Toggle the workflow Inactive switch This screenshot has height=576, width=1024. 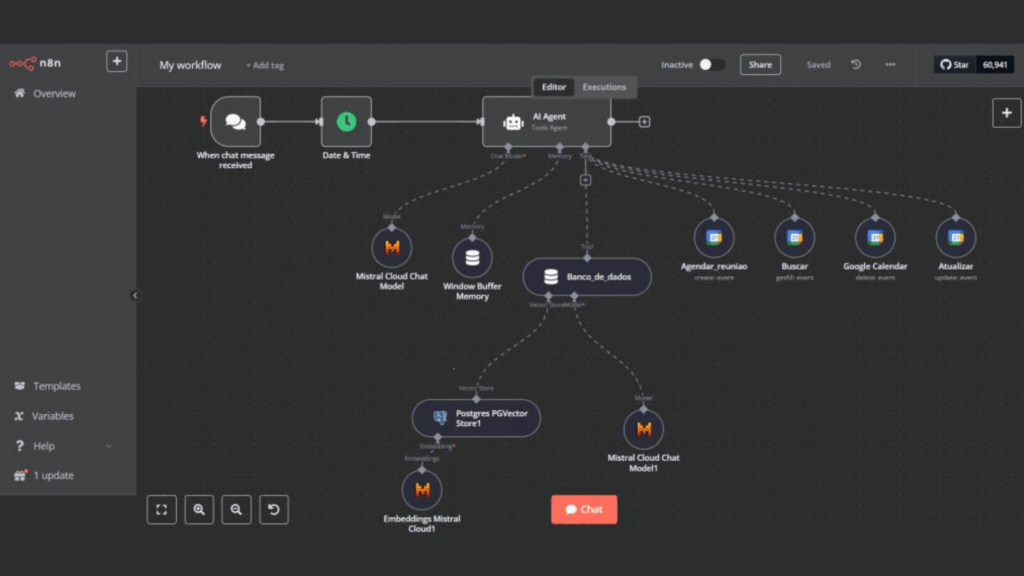711,65
